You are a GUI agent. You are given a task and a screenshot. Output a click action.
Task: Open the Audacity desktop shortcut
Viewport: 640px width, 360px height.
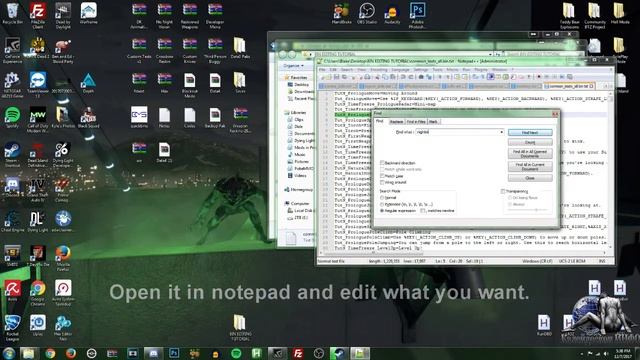pos(392,16)
